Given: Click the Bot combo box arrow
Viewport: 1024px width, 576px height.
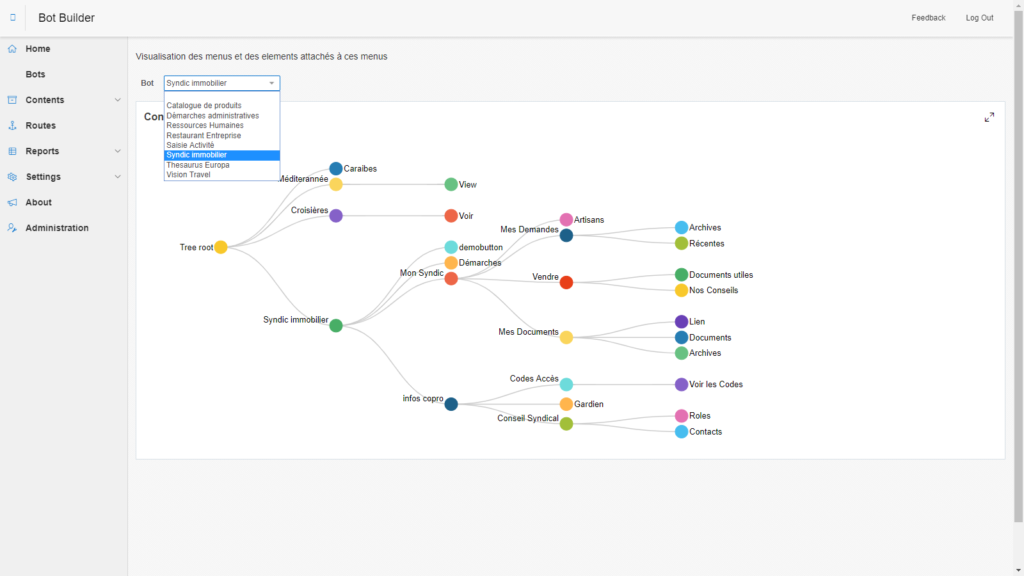Looking at the screenshot, I should 272,83.
